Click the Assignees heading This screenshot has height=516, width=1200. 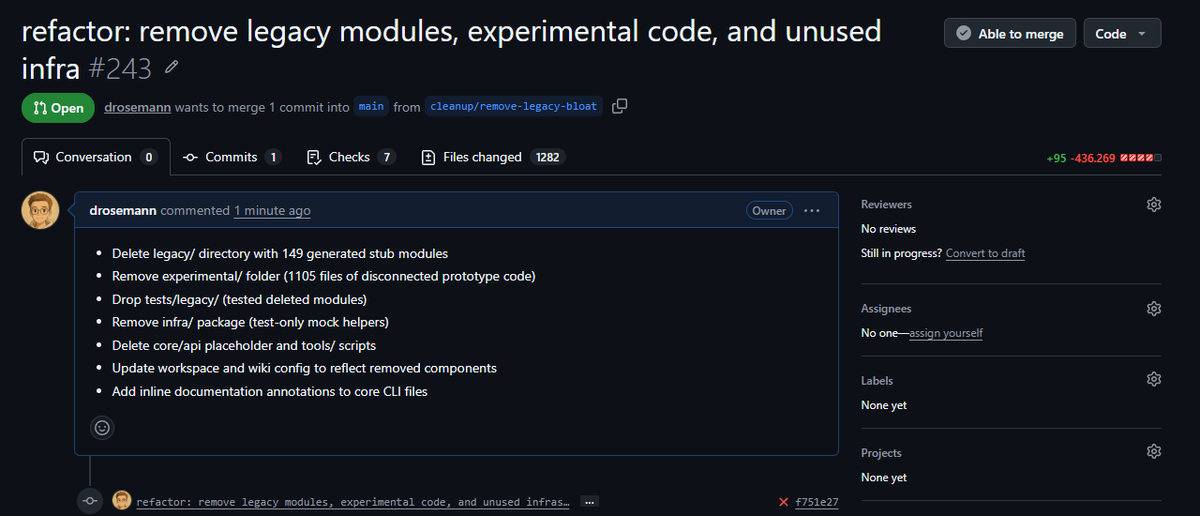(886, 308)
